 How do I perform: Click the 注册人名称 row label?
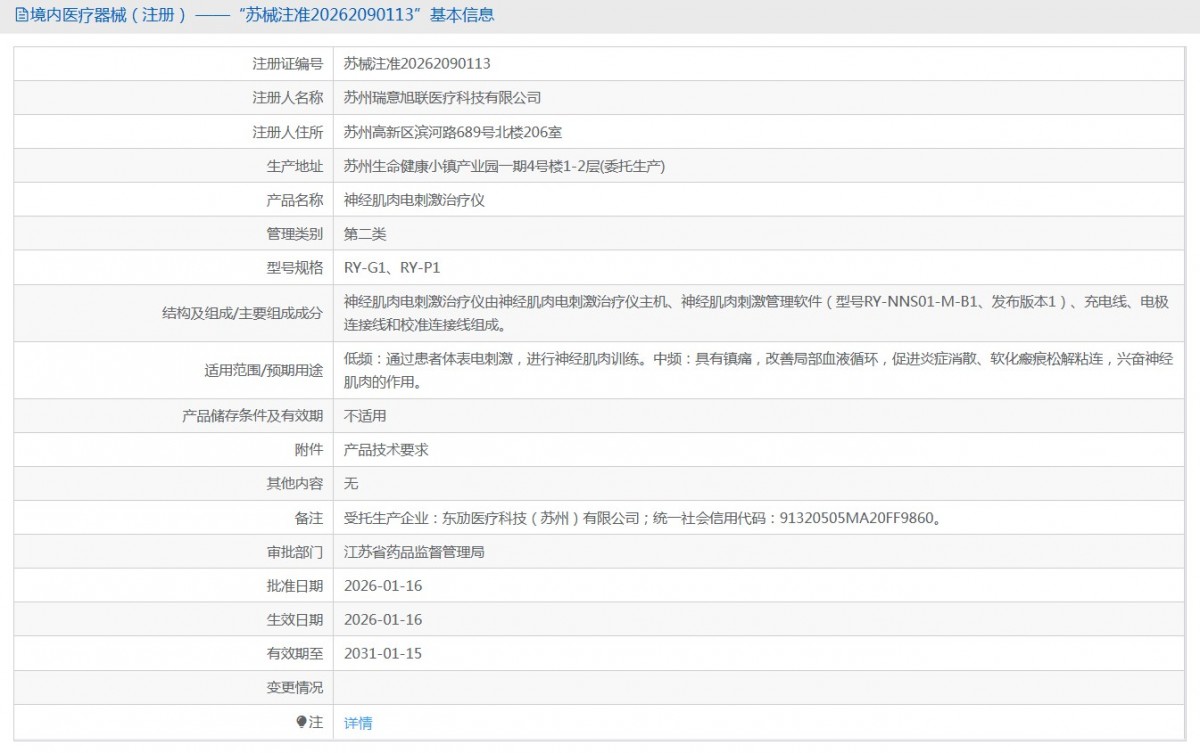[288, 97]
